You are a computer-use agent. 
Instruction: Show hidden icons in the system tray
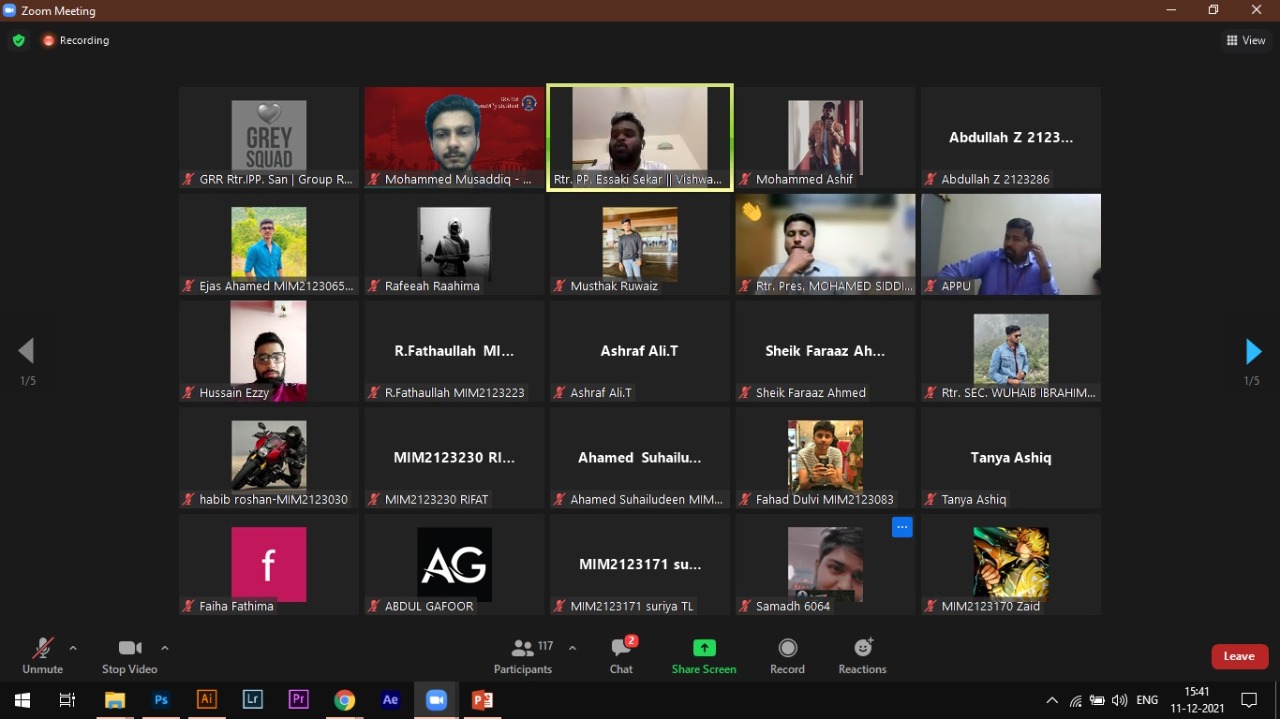click(1052, 700)
